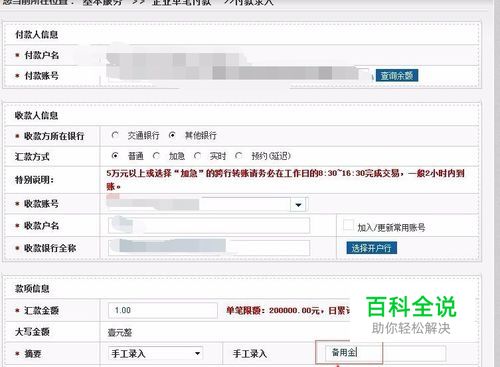Click the 付款人信息 section heading
Viewport: 500px width, 367px height.
tap(36, 35)
